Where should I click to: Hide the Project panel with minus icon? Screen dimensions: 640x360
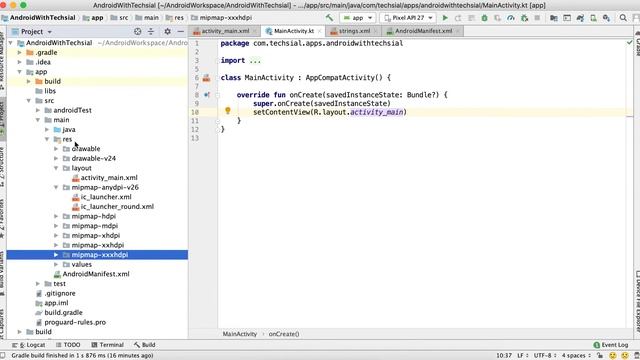(x=180, y=31)
